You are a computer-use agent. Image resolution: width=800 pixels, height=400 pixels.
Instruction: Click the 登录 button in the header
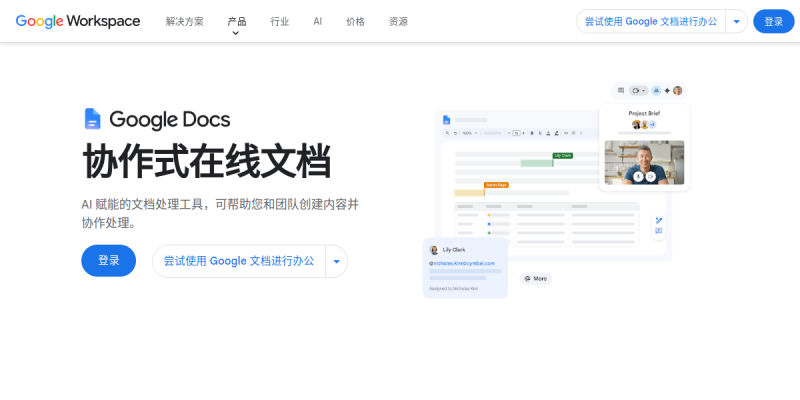[773, 21]
